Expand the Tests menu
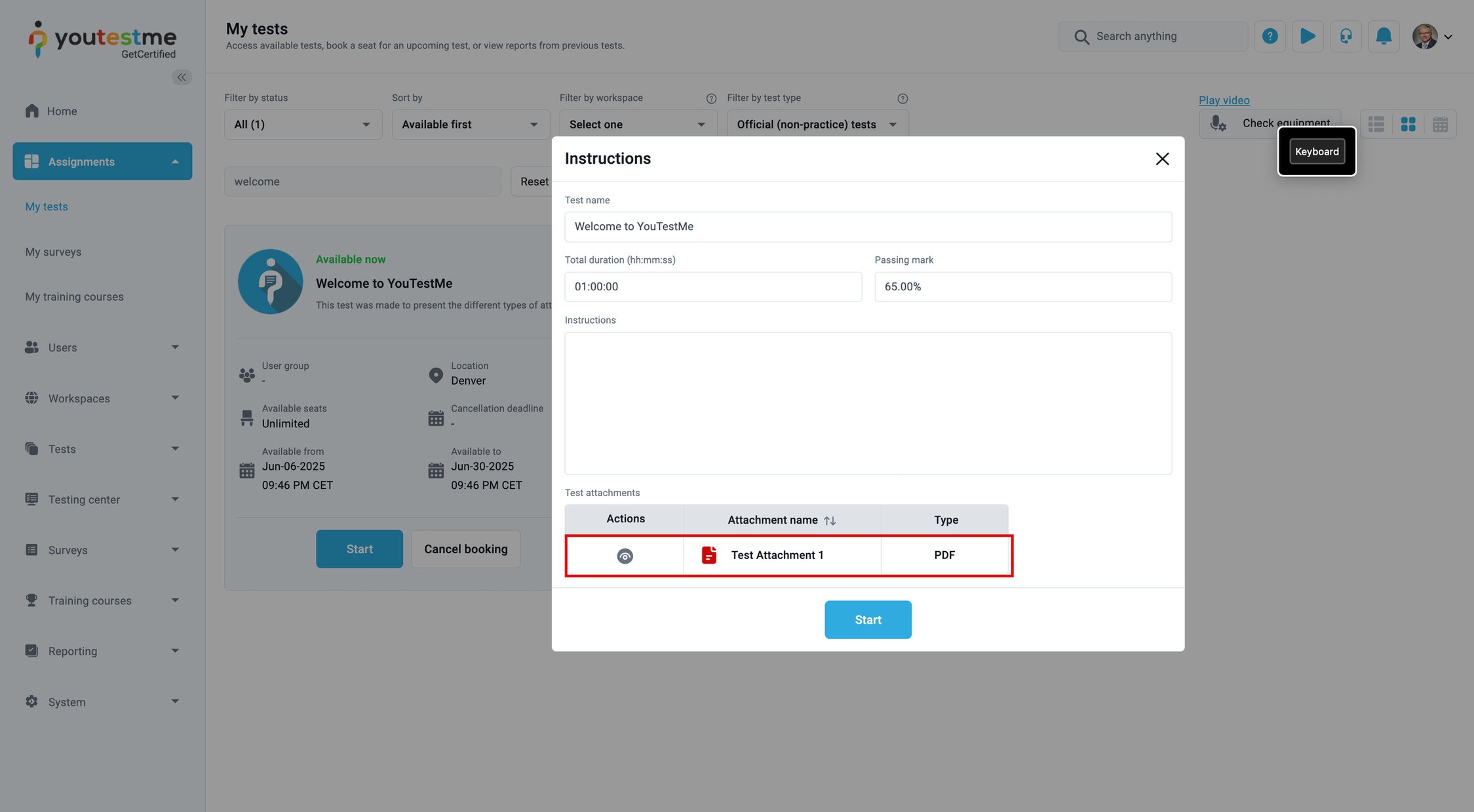The width and height of the screenshot is (1474, 812). pos(102,449)
